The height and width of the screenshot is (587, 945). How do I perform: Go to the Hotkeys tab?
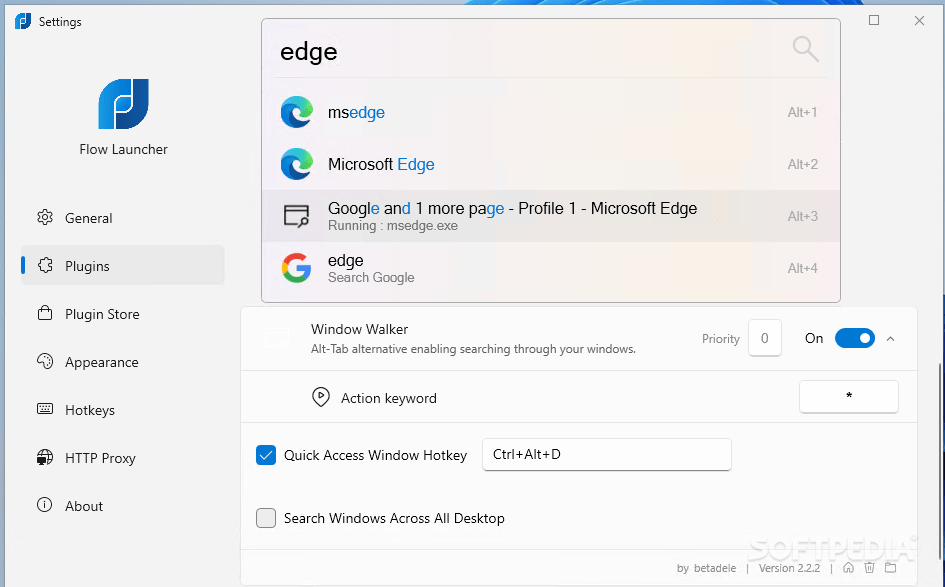(x=123, y=409)
